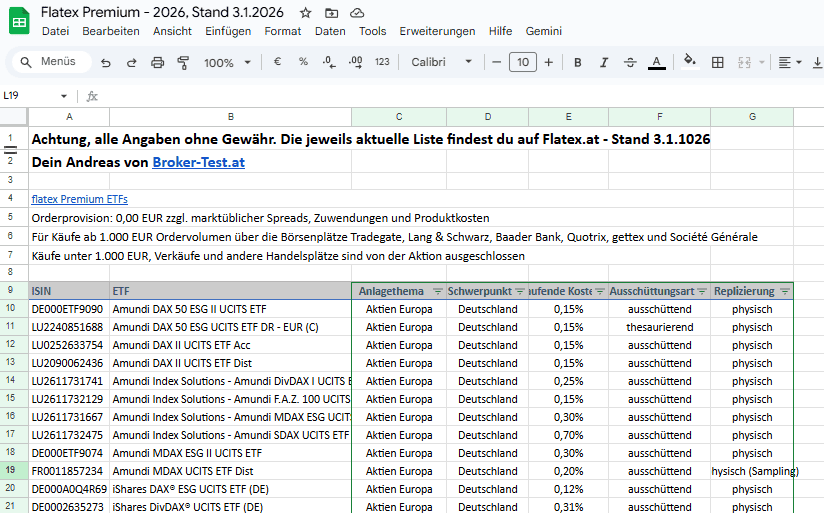Open the Broker-Test.at hyperlink
Image resolution: width=824 pixels, height=513 pixels.
pos(198,161)
